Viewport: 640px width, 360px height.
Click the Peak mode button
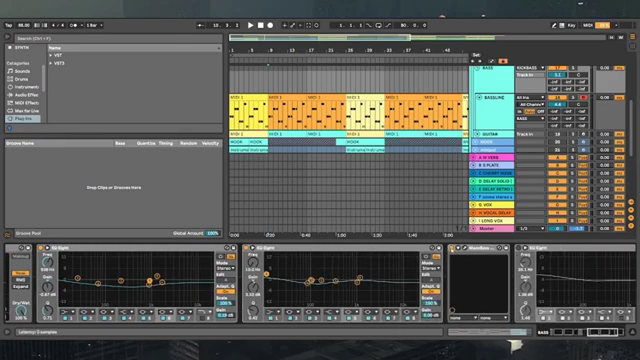[20, 273]
